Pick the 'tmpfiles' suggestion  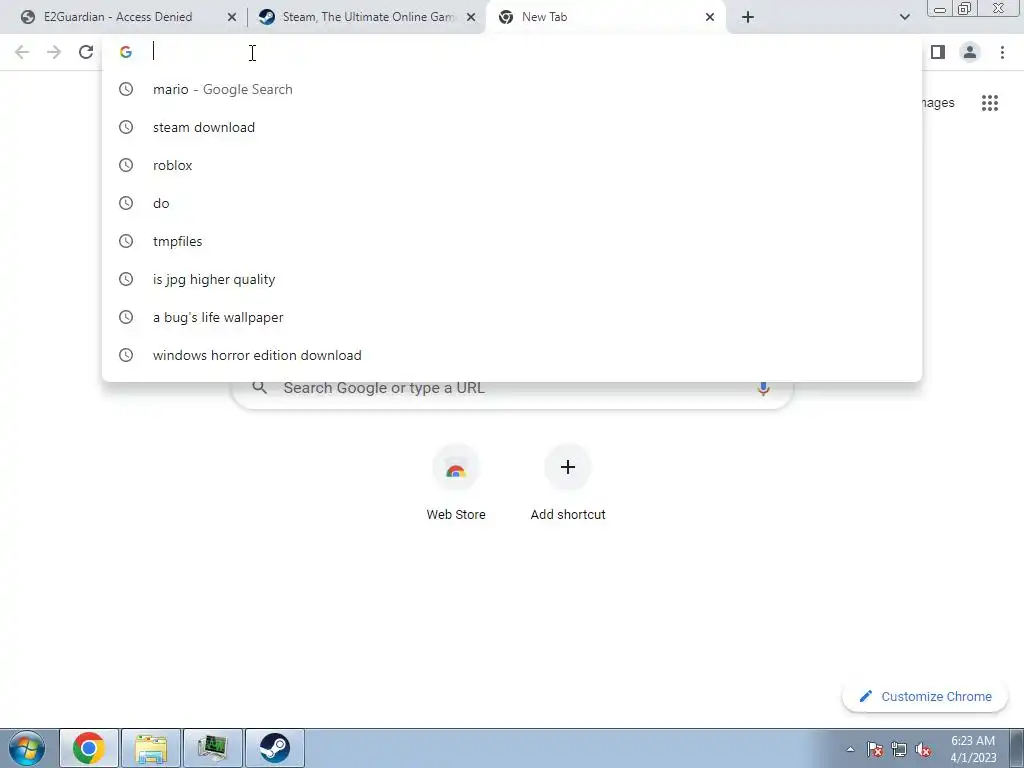512,241
